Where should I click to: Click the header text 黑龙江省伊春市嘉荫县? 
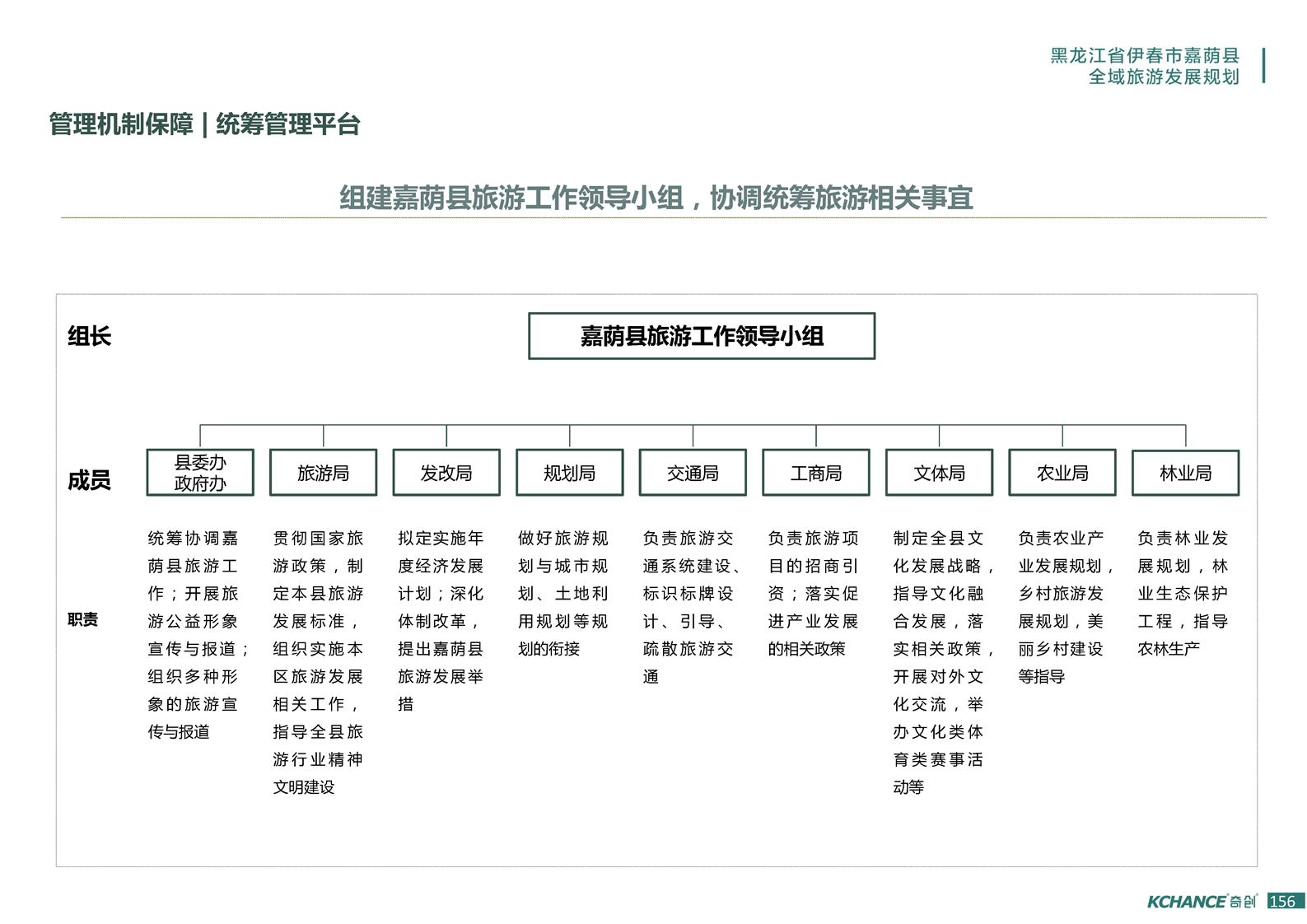click(x=1145, y=55)
